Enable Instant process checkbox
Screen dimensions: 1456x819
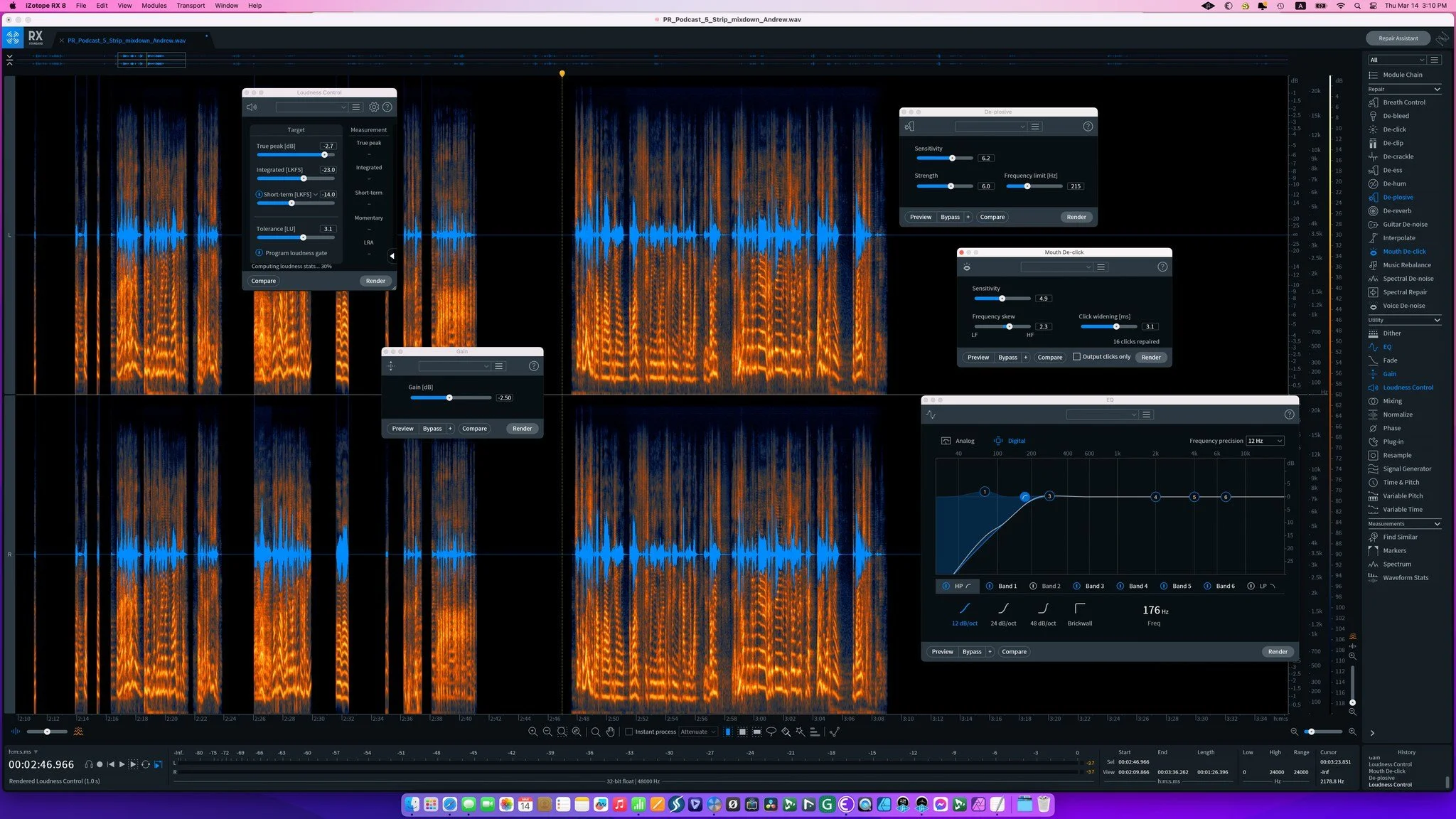click(628, 732)
